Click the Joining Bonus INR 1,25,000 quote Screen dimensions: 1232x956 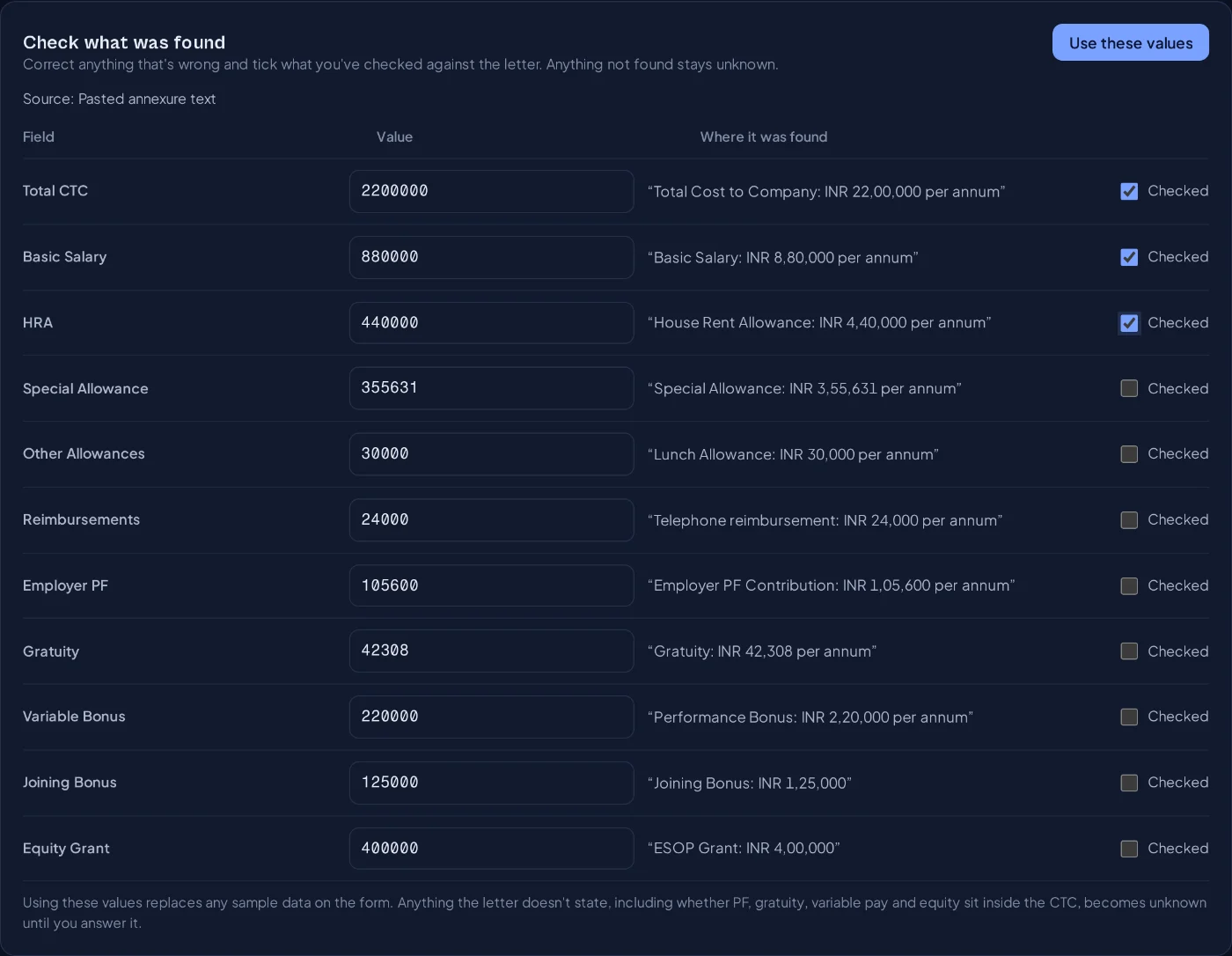click(x=750, y=783)
